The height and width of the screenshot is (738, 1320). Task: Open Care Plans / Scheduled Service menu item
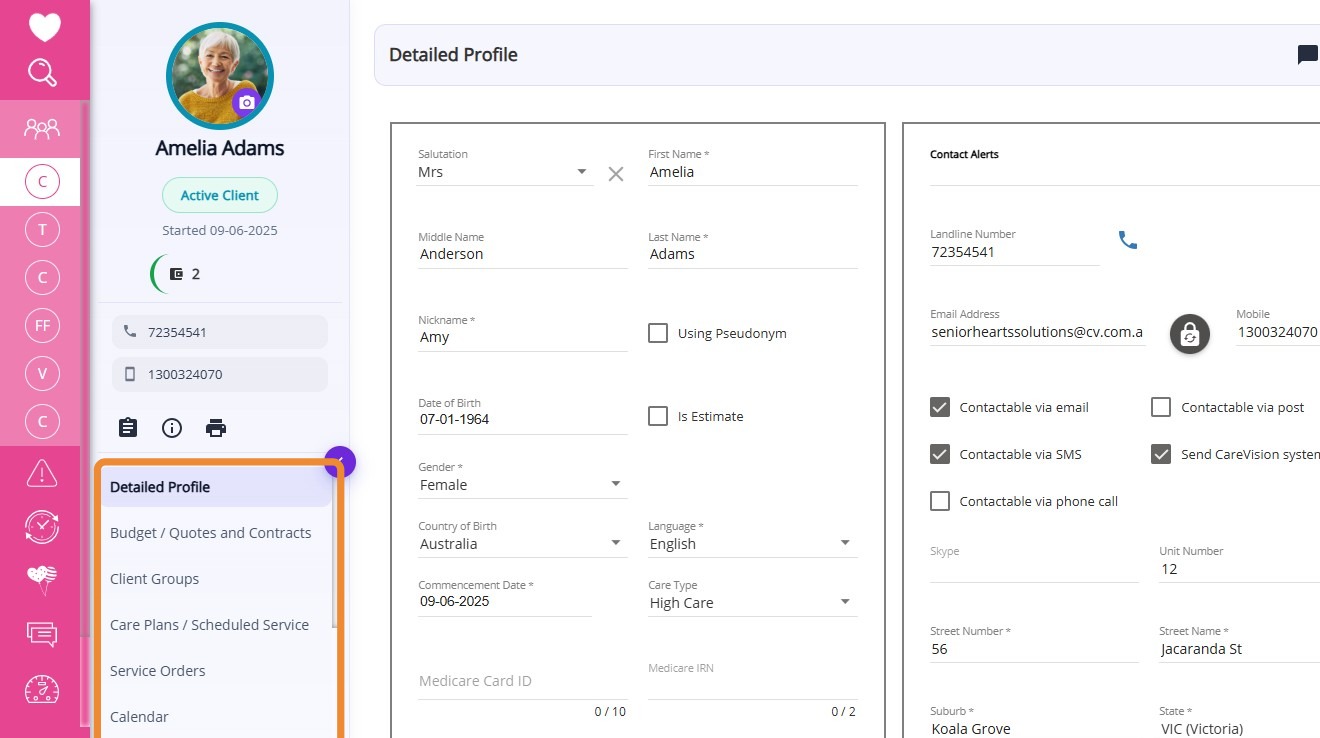[x=209, y=625]
